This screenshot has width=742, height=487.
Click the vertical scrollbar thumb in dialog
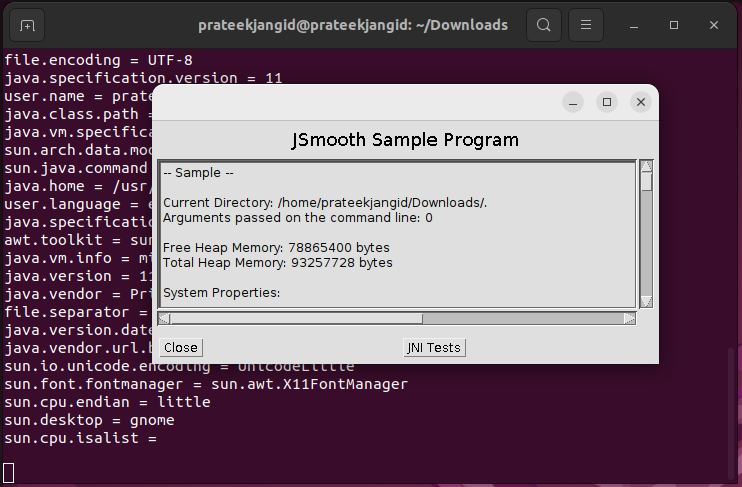(646, 181)
